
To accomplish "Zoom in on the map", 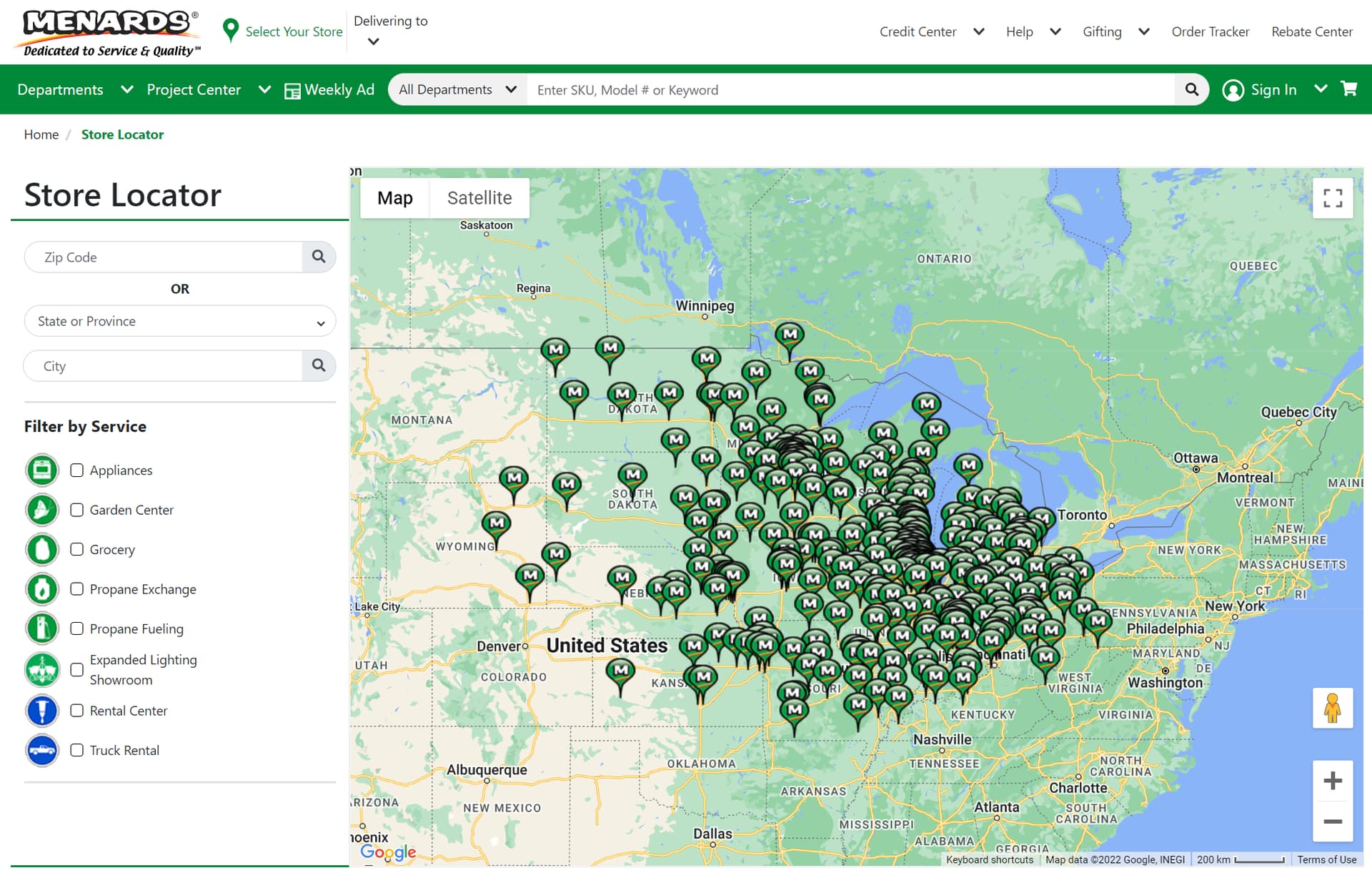I will click(x=1333, y=781).
